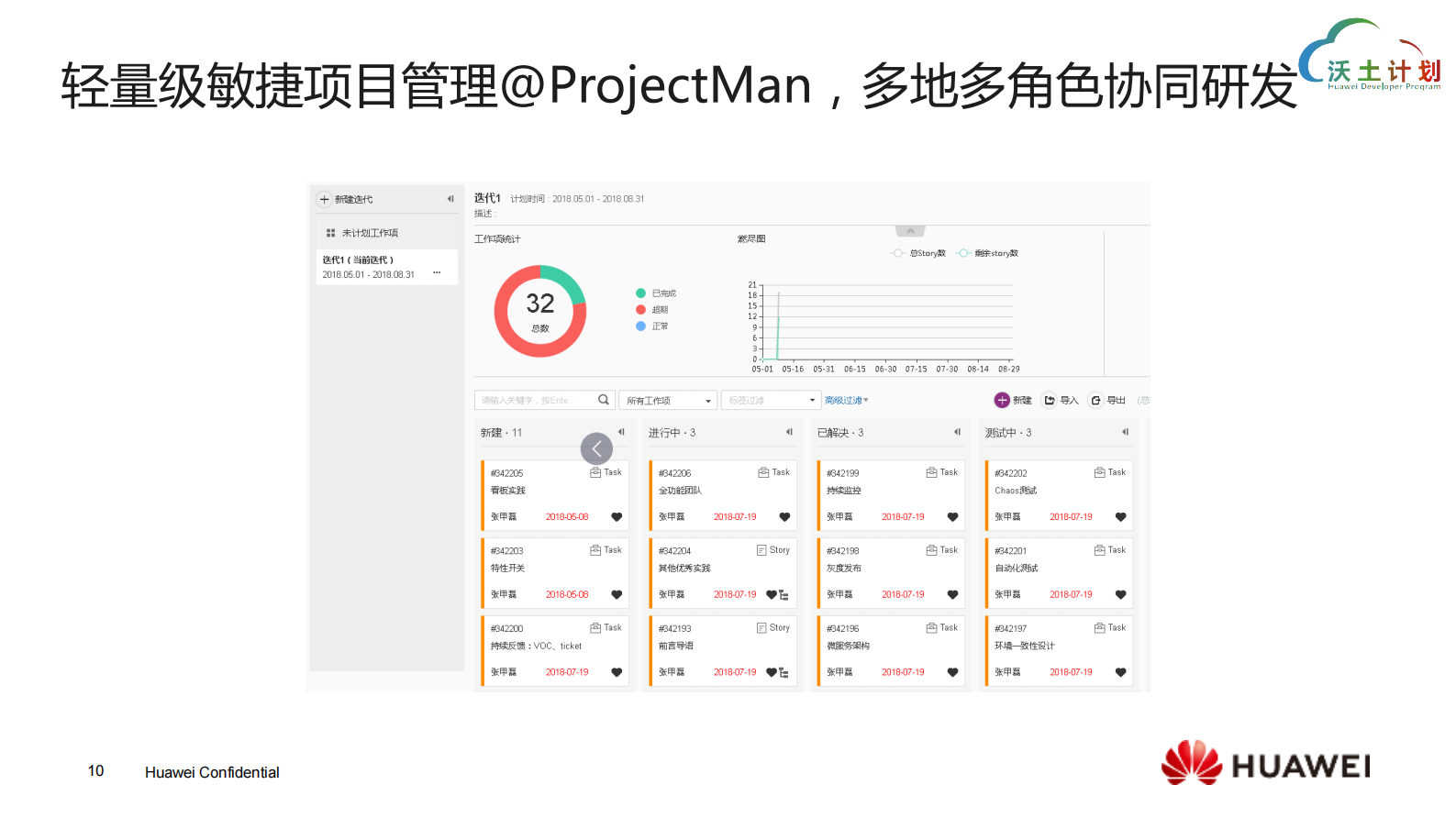Image resolution: width=1456 pixels, height=818 pixels.
Task: Open card #342203 特性开关
Action: click(554, 573)
